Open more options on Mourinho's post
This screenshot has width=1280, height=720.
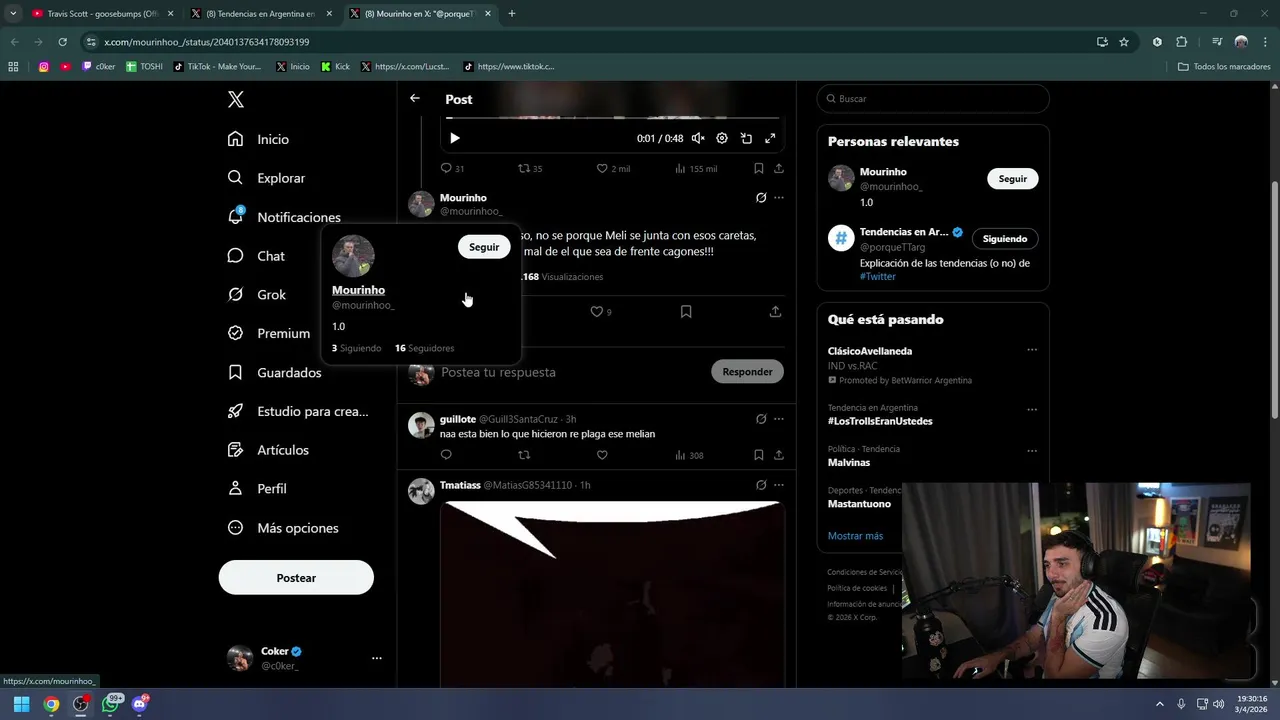coord(779,198)
